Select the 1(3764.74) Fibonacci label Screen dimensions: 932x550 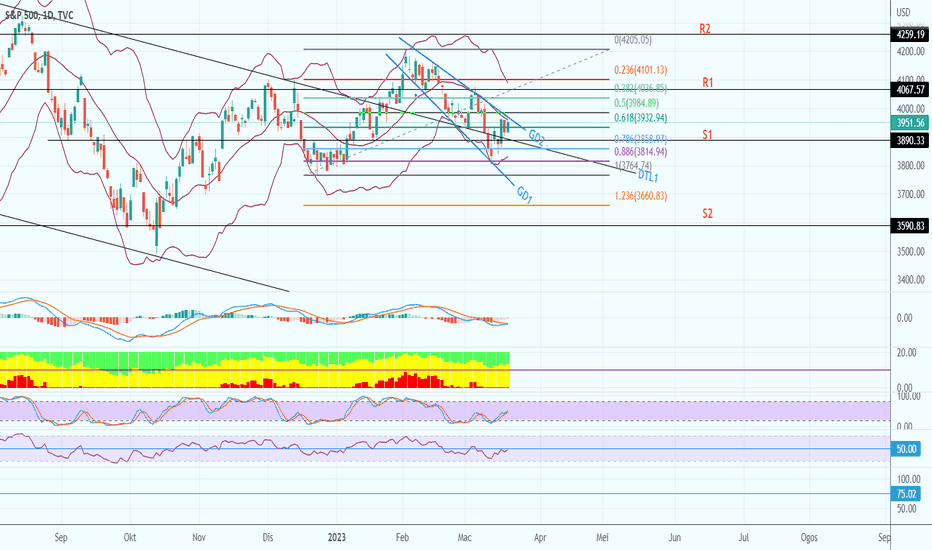(x=633, y=165)
